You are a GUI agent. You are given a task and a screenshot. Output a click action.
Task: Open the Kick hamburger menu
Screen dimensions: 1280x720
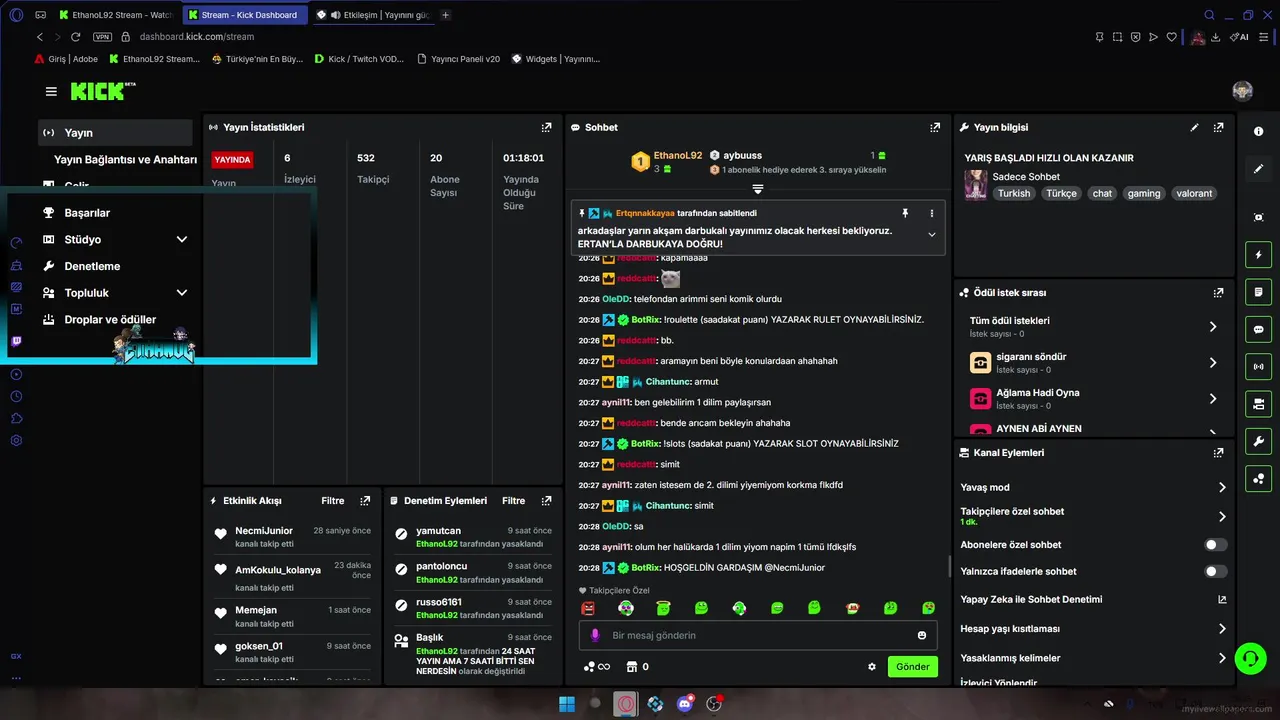click(51, 92)
